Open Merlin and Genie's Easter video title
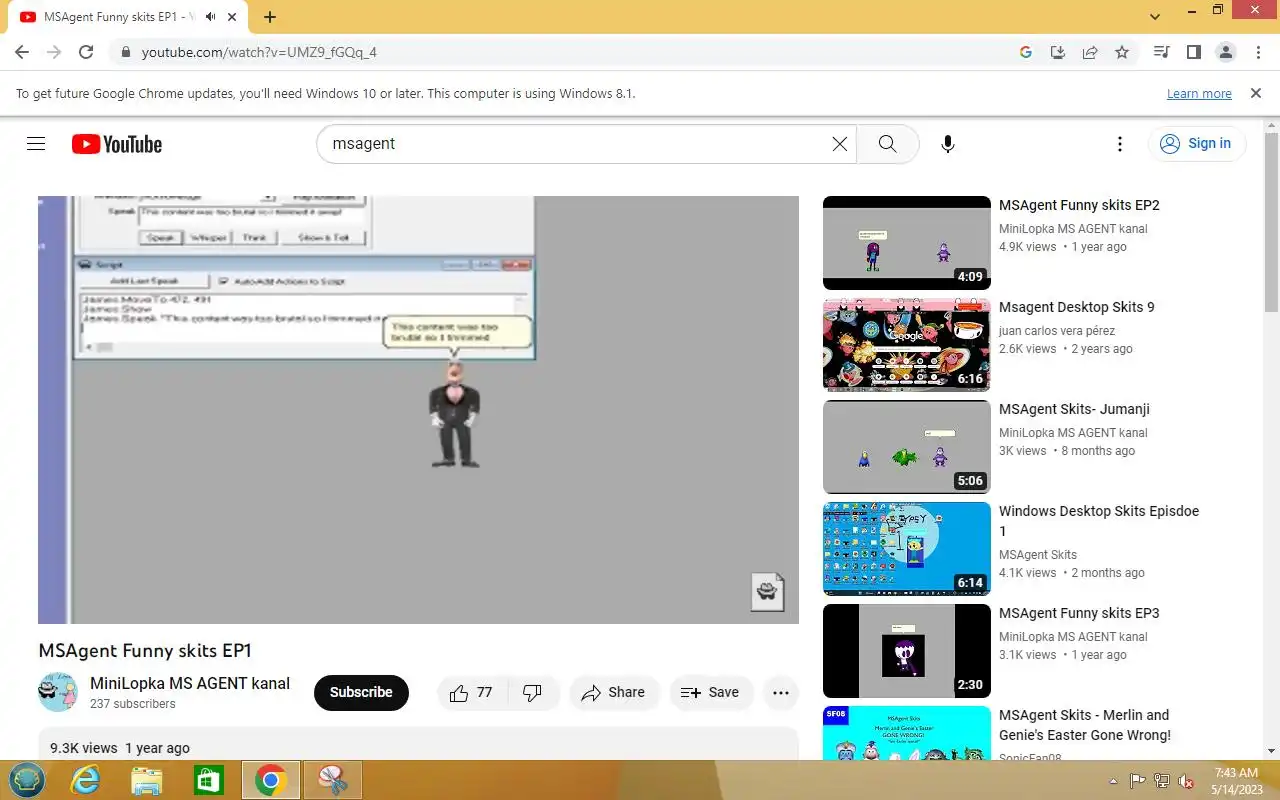The width and height of the screenshot is (1280, 800). tap(1085, 725)
